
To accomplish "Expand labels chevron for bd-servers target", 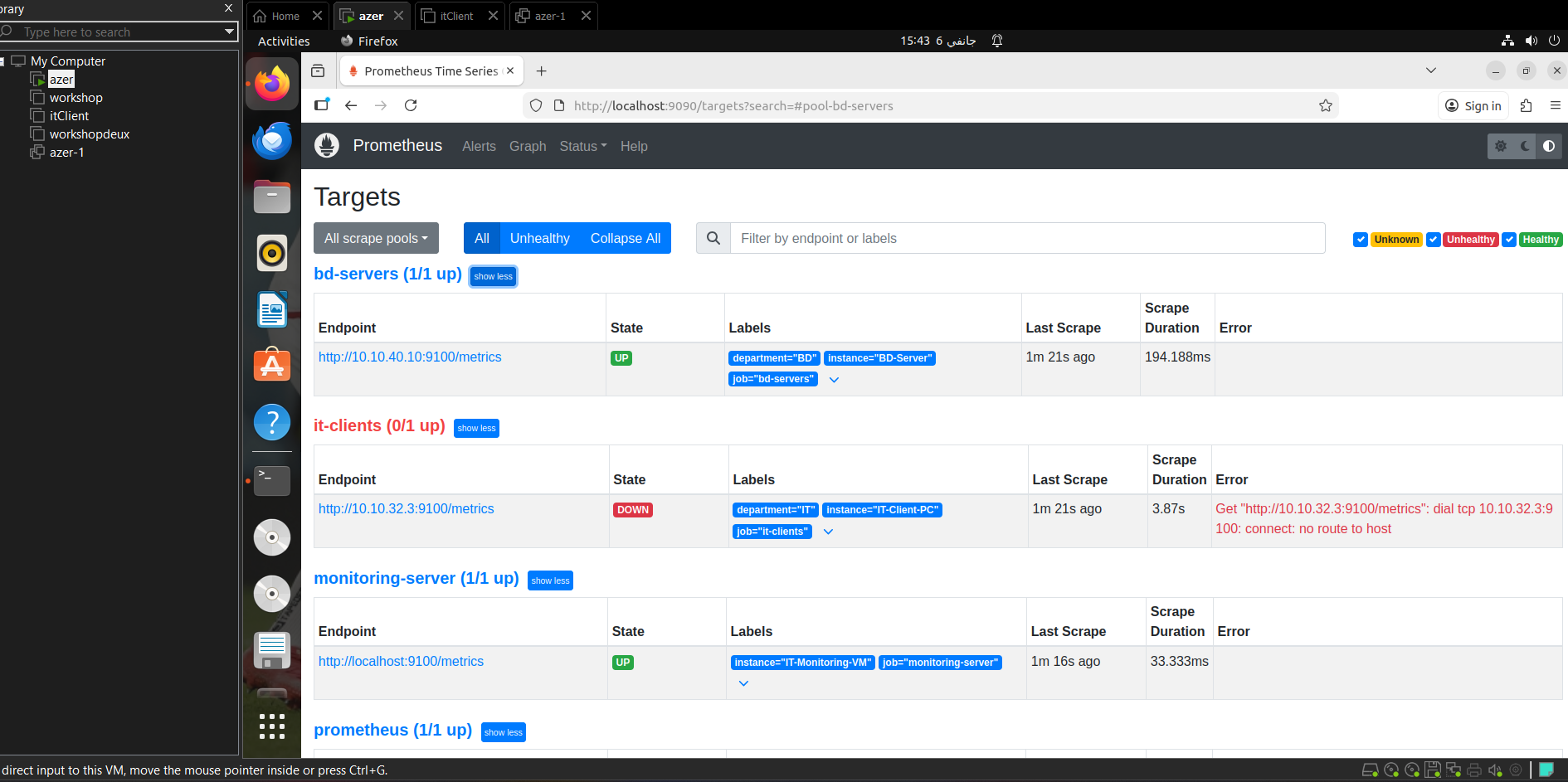I will pyautogui.click(x=835, y=380).
